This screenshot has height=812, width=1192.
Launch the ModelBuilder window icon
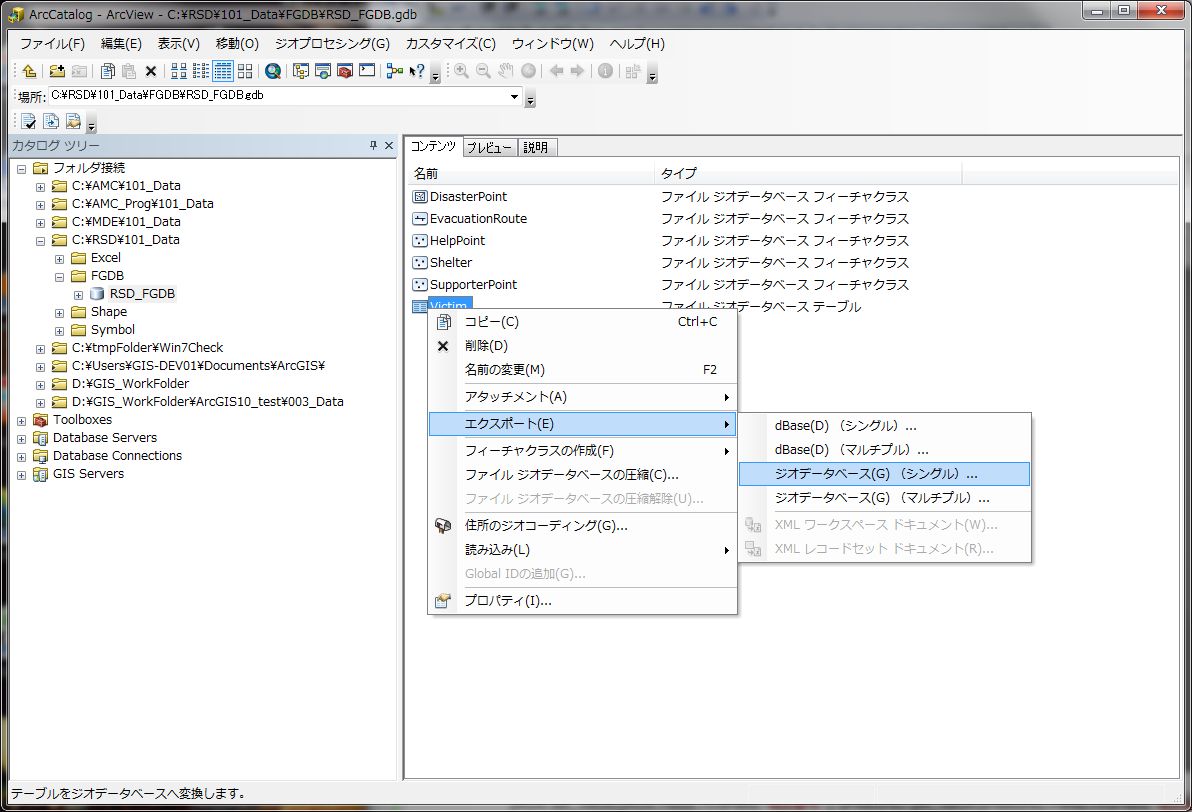coord(395,71)
